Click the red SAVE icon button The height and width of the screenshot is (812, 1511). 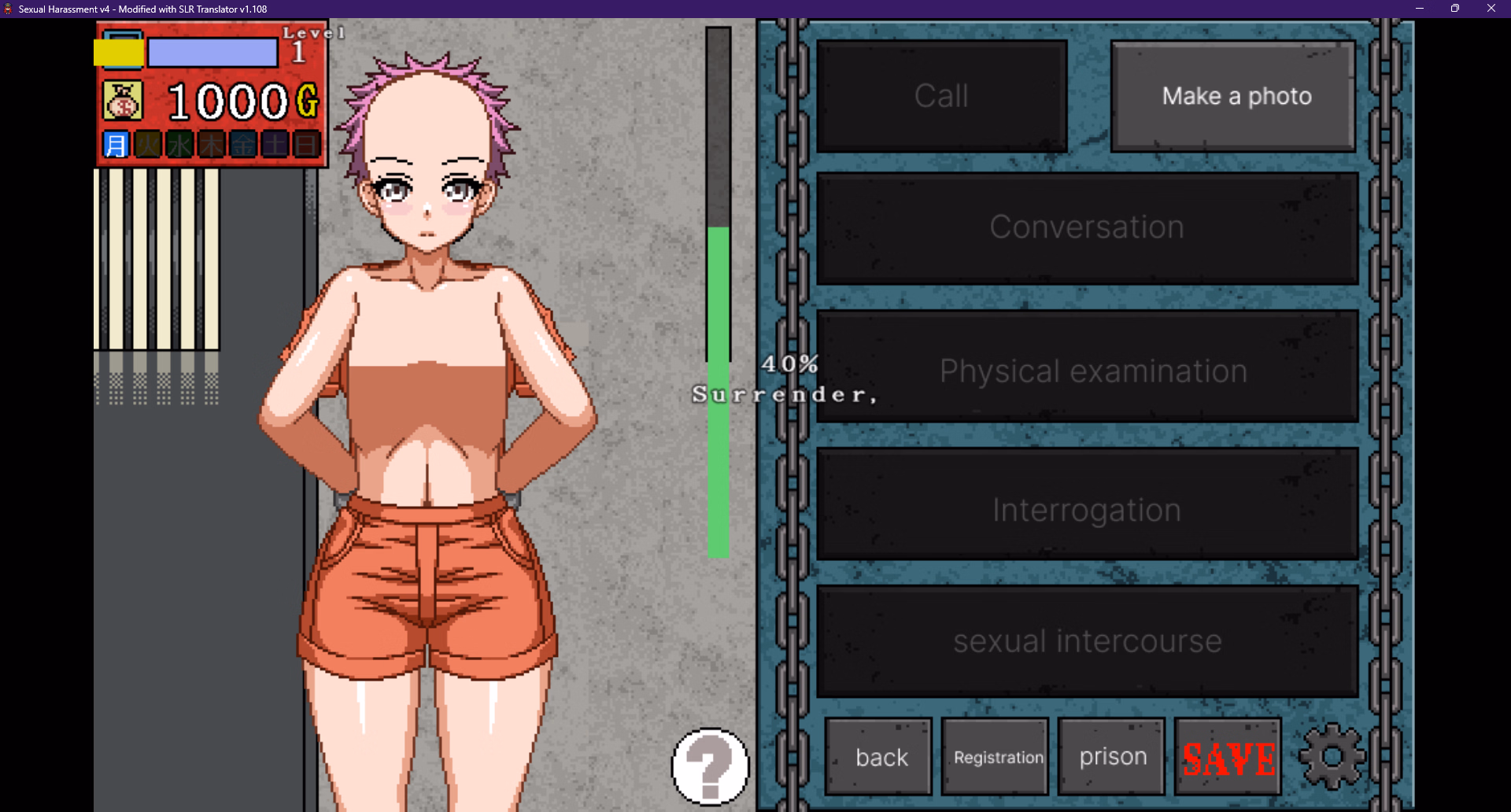click(x=1228, y=758)
